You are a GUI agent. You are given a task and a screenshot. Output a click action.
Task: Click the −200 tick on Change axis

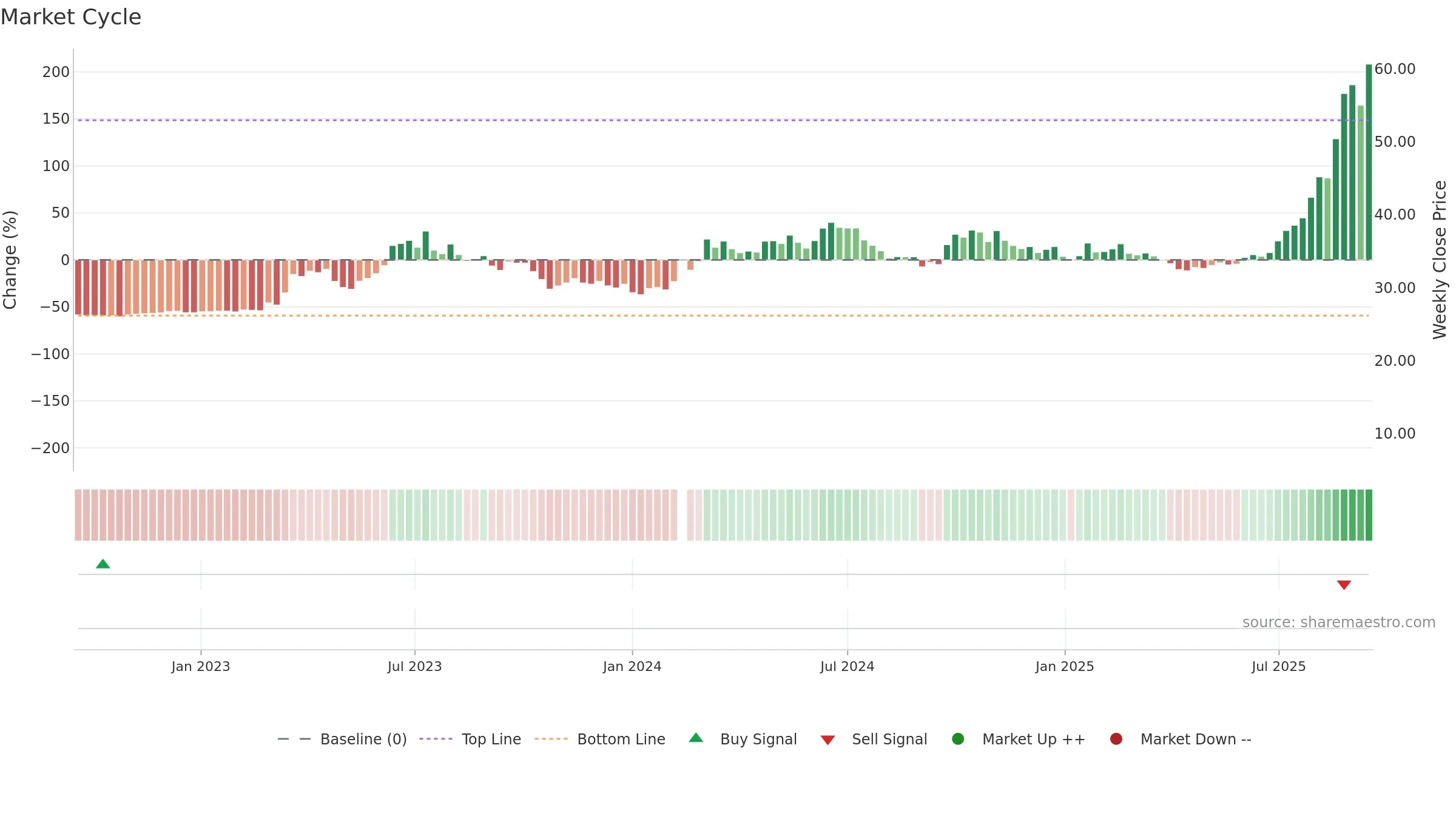[50, 448]
